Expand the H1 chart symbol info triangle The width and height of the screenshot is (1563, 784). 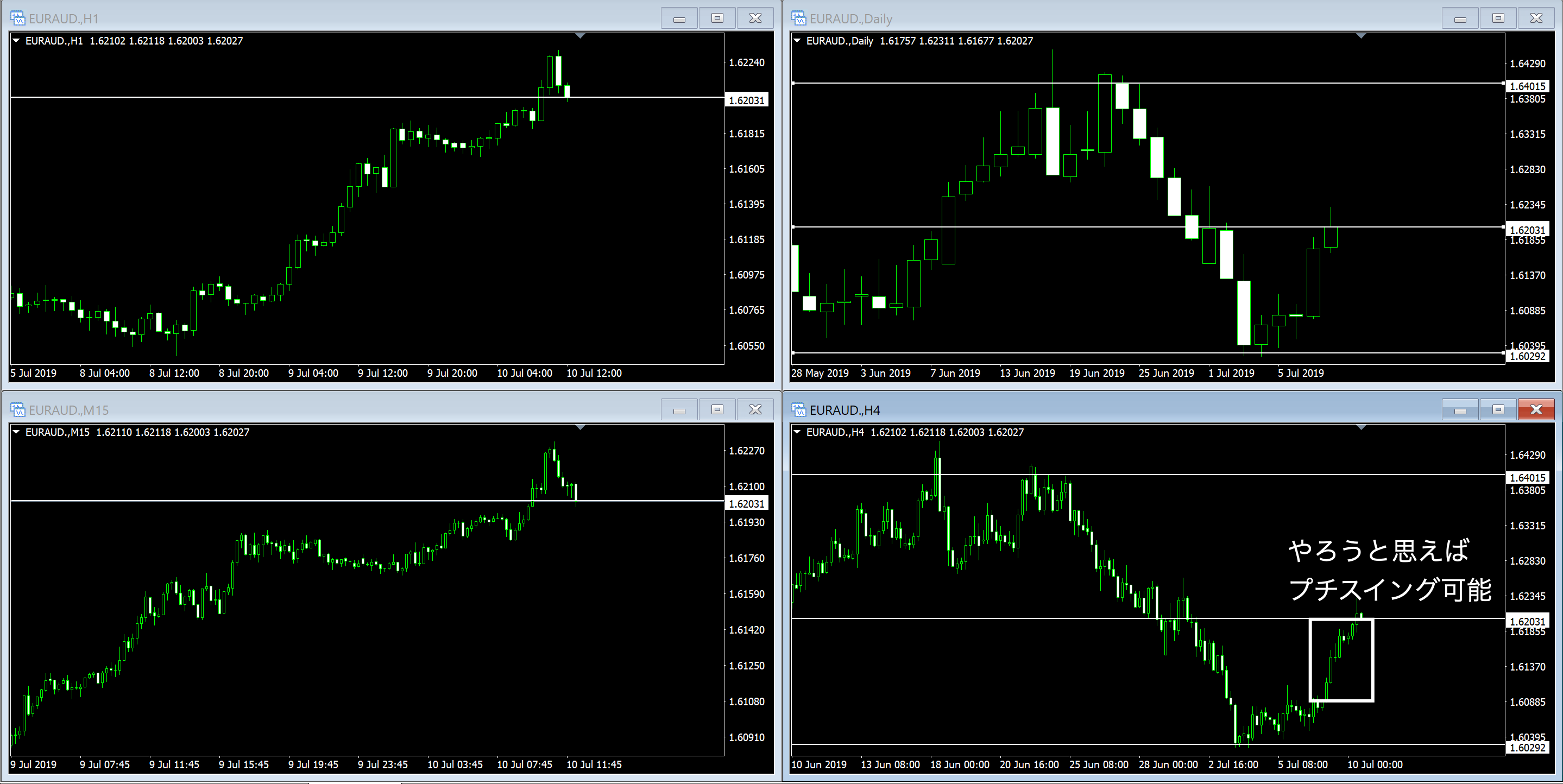(16, 41)
